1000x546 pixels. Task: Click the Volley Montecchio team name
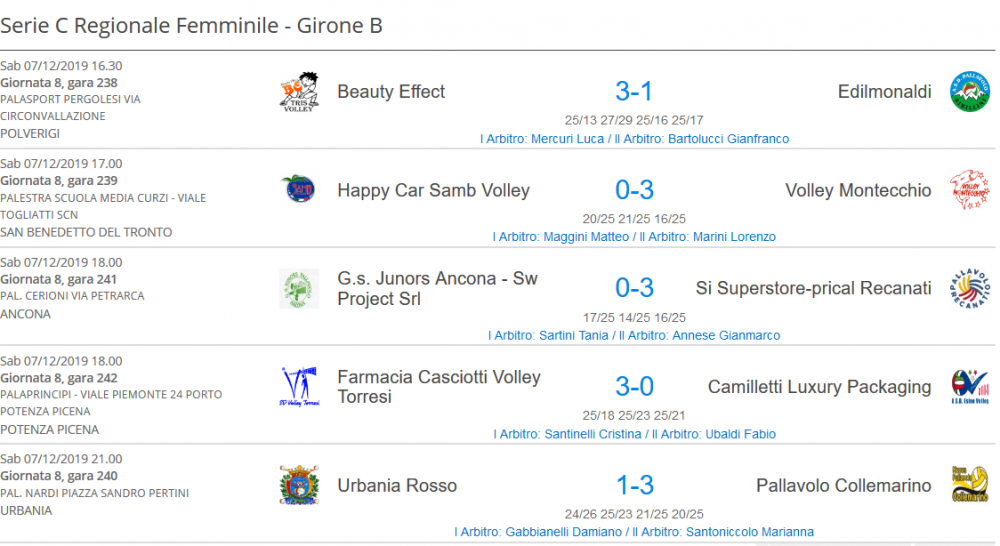click(858, 190)
